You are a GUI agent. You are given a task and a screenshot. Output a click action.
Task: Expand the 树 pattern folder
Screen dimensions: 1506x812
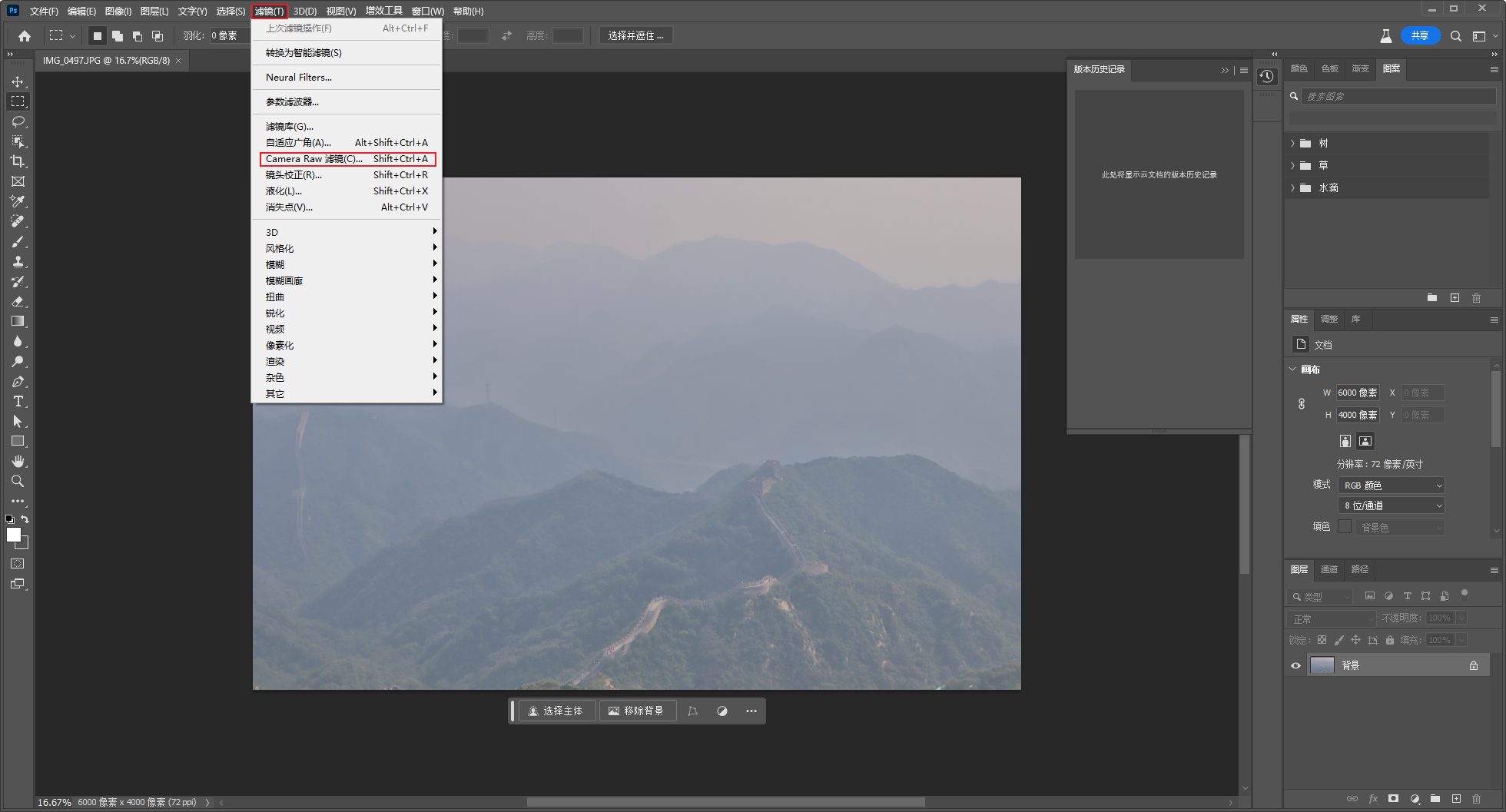coord(1292,143)
